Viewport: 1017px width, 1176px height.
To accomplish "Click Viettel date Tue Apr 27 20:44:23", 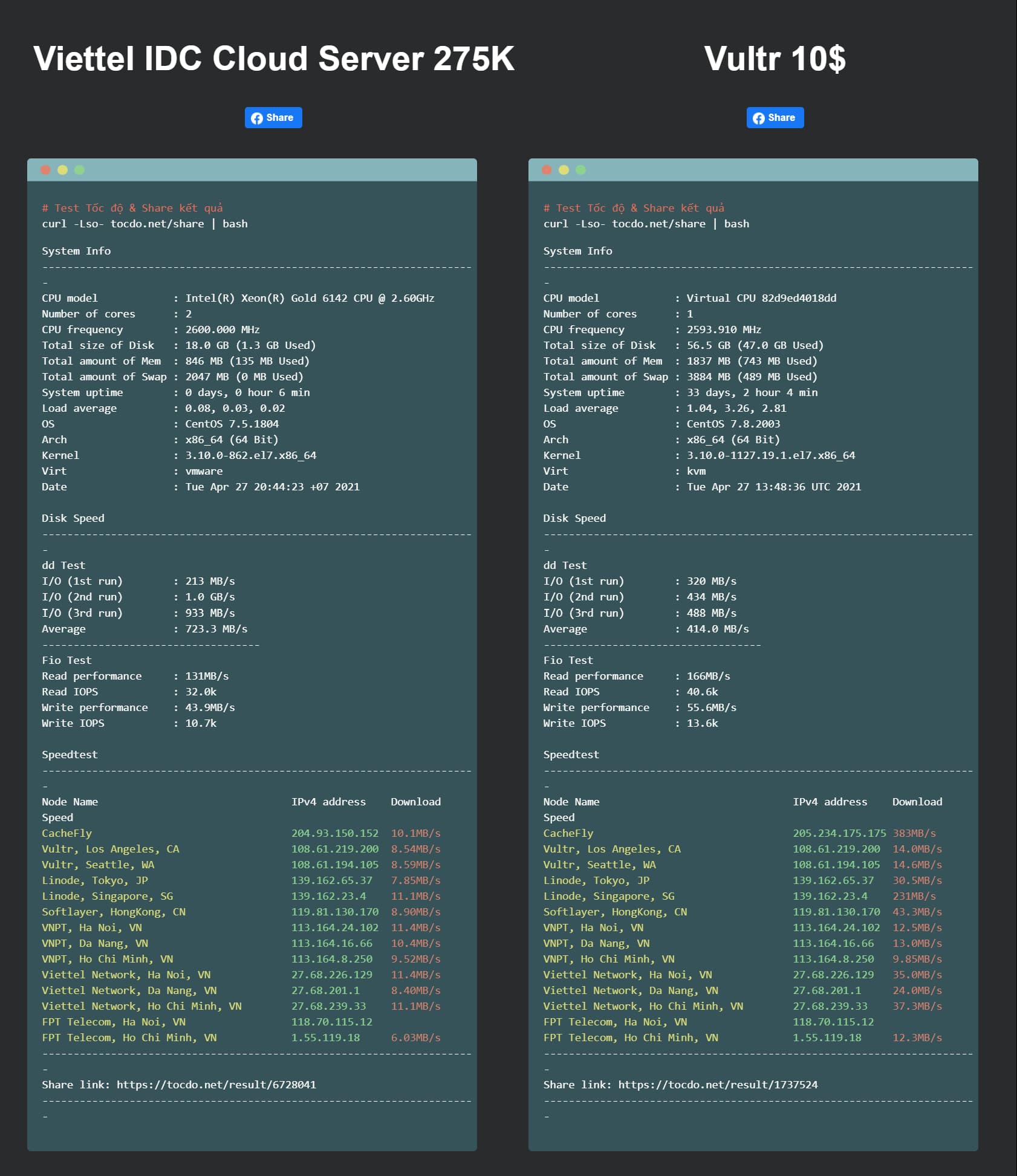I will point(272,487).
